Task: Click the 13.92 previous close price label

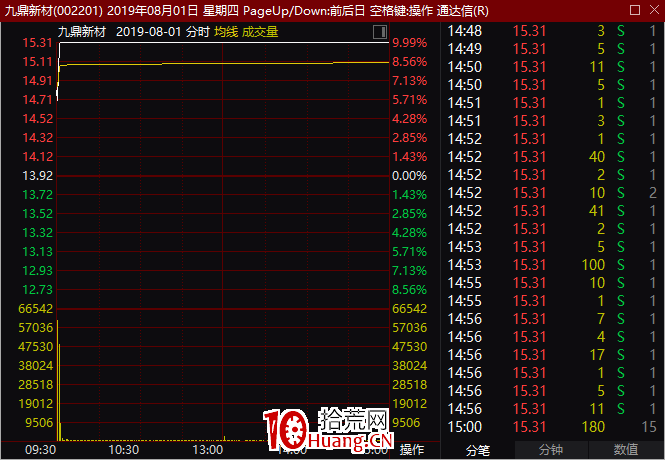Action: (x=37, y=176)
